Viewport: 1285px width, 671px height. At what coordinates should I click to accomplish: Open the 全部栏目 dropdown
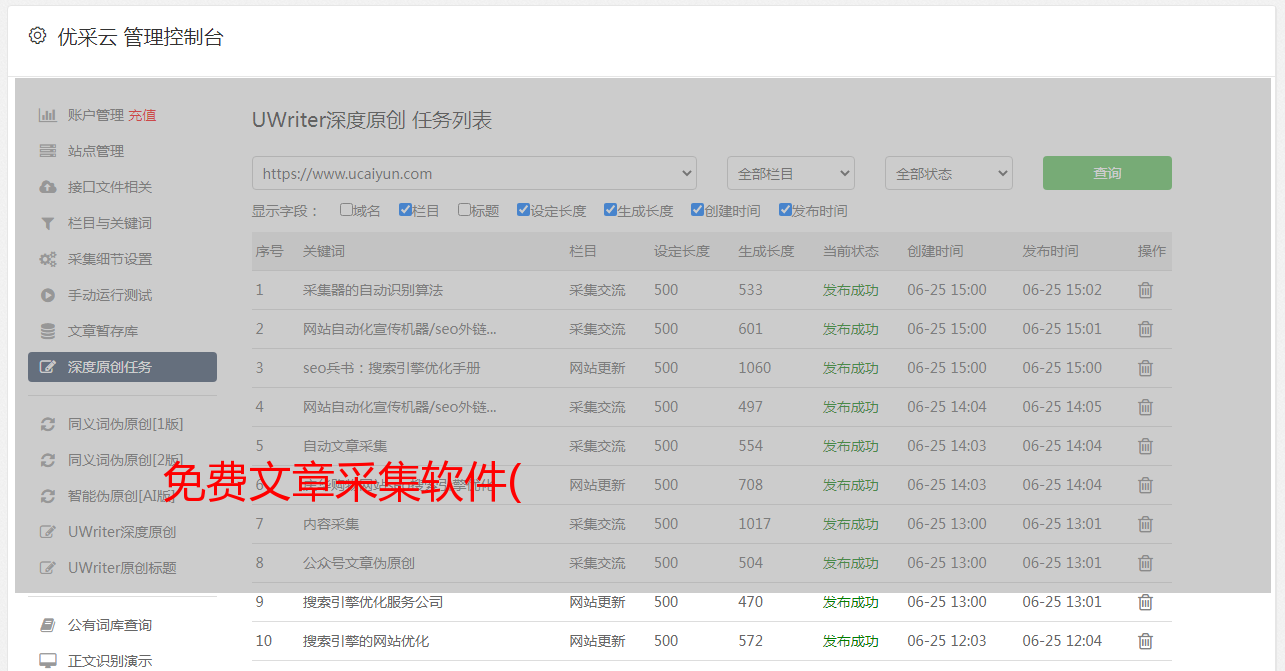tap(791, 173)
